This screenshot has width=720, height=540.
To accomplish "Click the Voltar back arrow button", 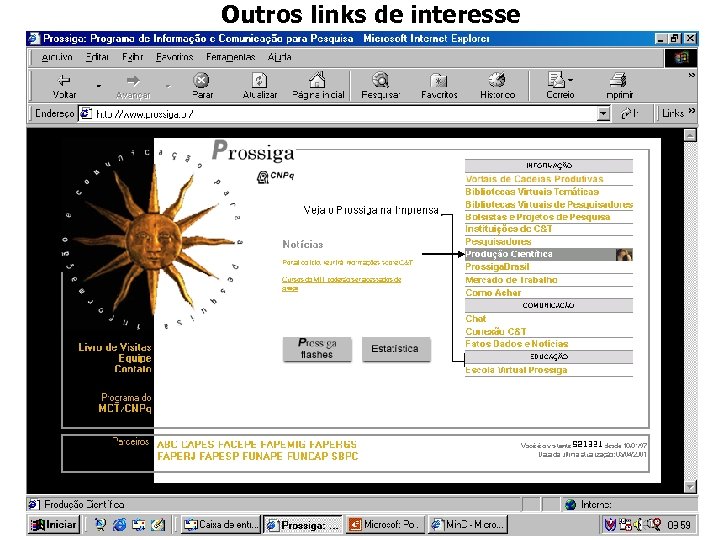I will [x=64, y=86].
